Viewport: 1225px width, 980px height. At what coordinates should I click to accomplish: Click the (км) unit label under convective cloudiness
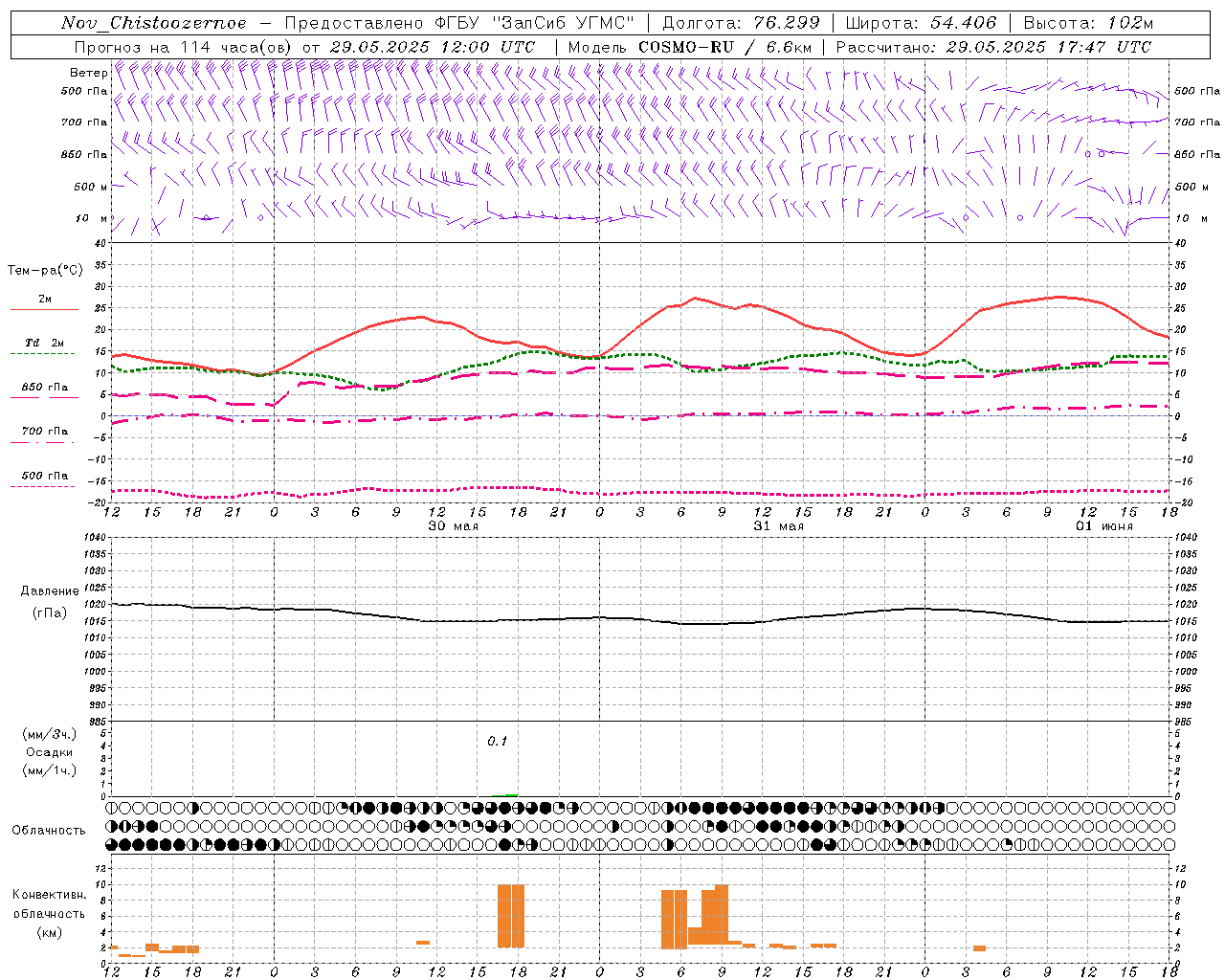pyautogui.click(x=50, y=932)
